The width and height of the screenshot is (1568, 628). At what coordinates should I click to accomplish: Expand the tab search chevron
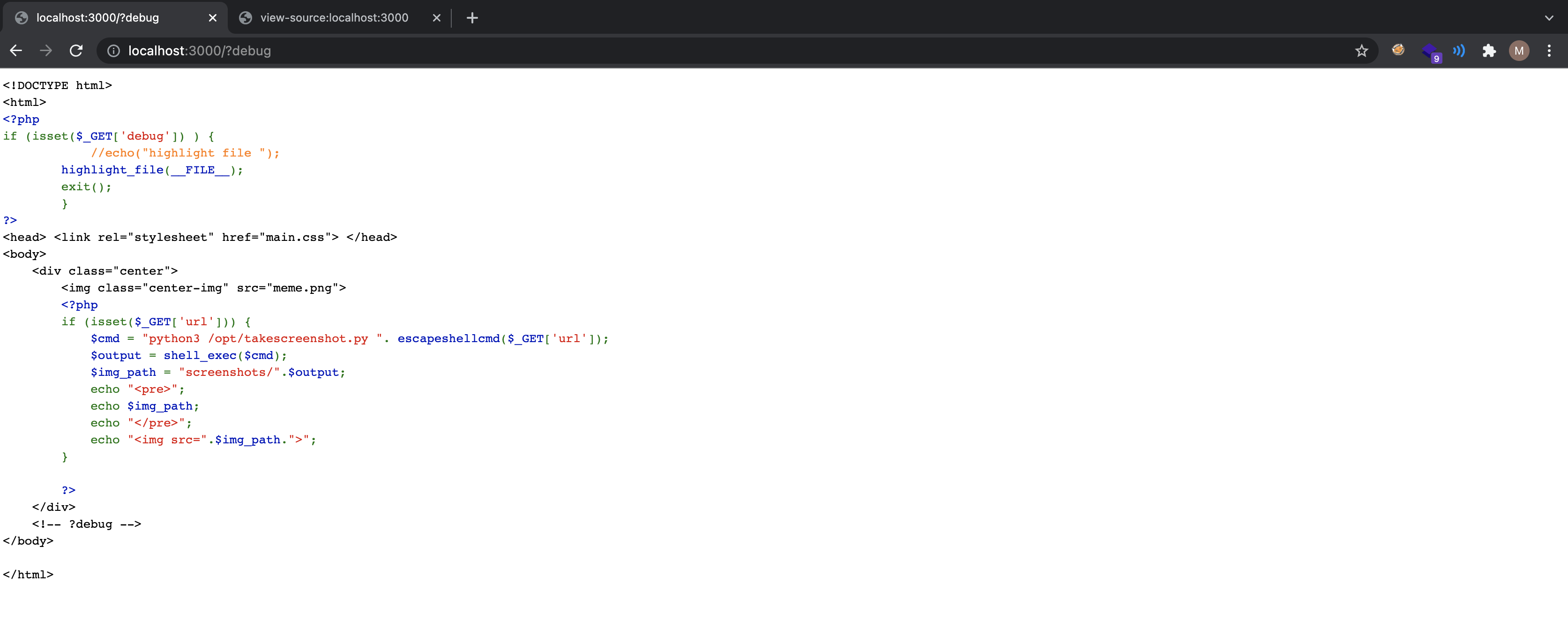pos(1549,18)
